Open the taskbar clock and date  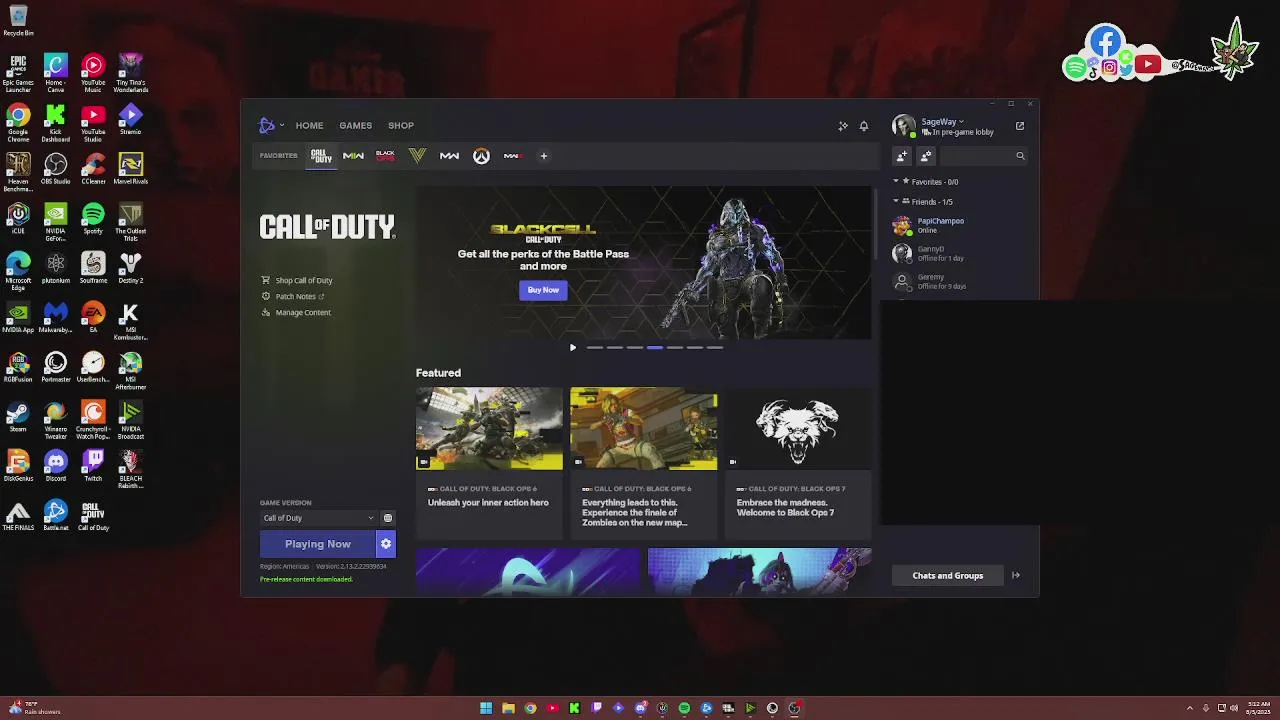[1259, 708]
